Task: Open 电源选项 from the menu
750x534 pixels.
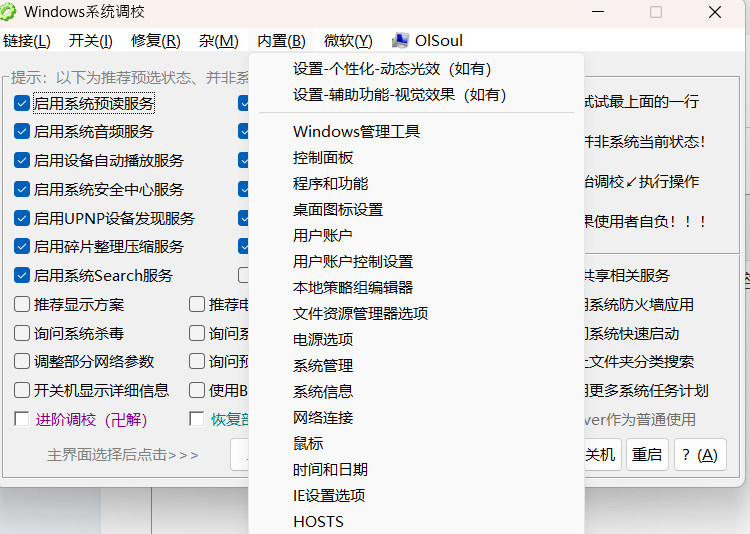Action: pyautogui.click(x=416, y=339)
